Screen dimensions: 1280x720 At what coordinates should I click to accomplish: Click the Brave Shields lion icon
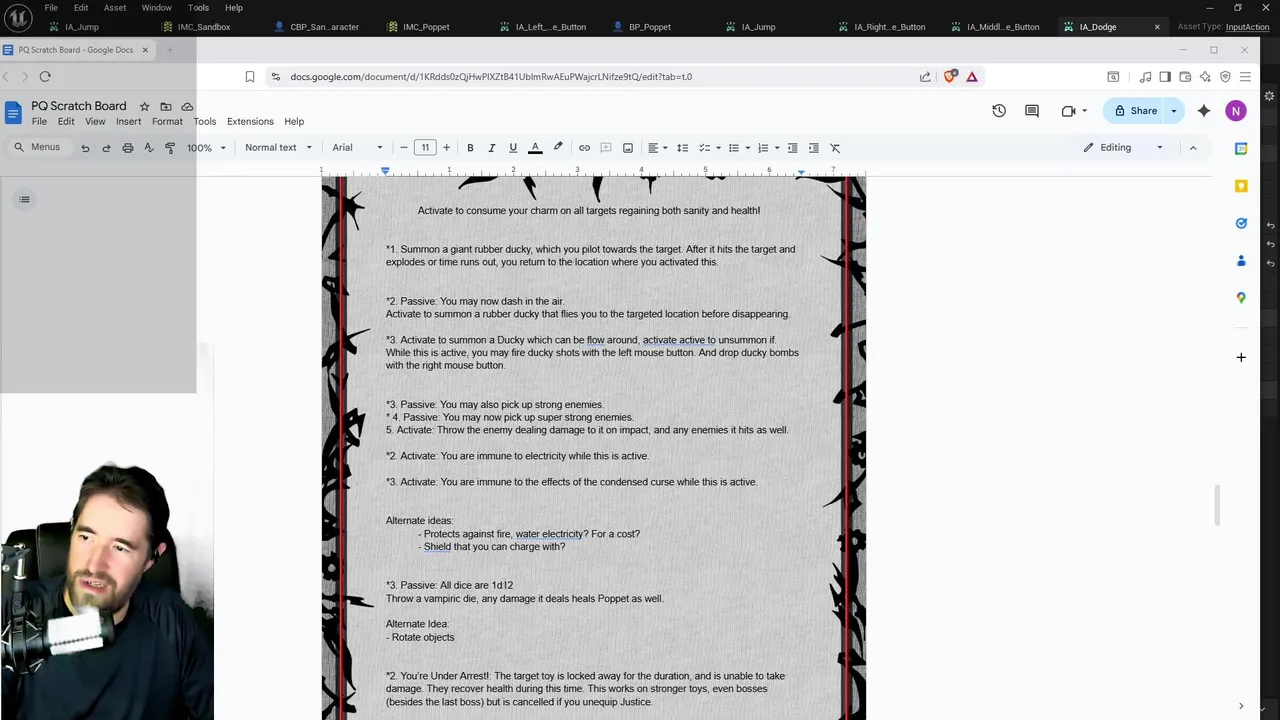pyautogui.click(x=950, y=76)
